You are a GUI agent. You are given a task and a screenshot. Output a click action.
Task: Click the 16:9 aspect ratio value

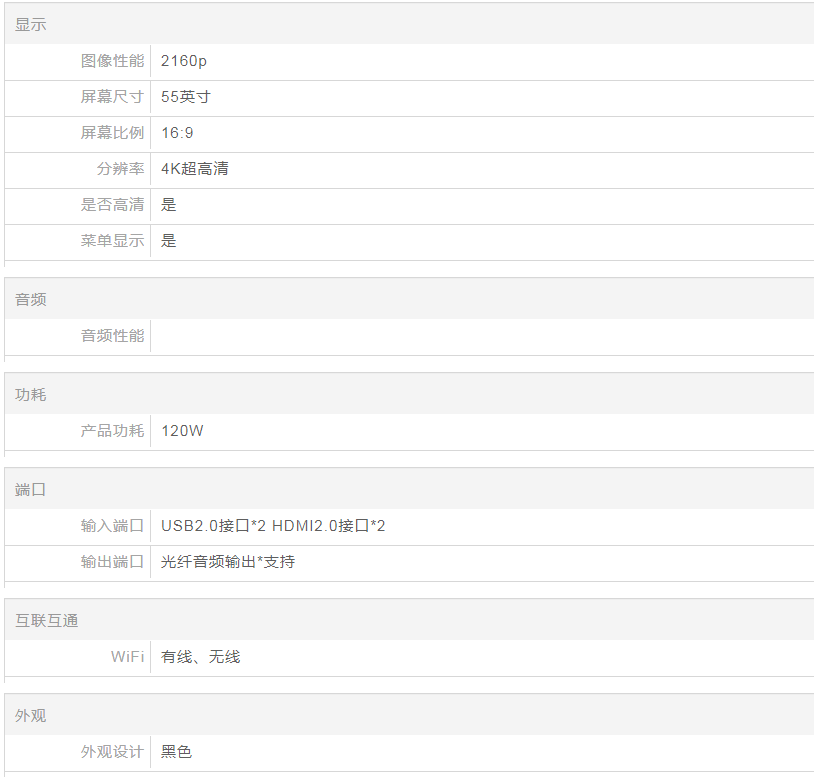pyautogui.click(x=177, y=133)
